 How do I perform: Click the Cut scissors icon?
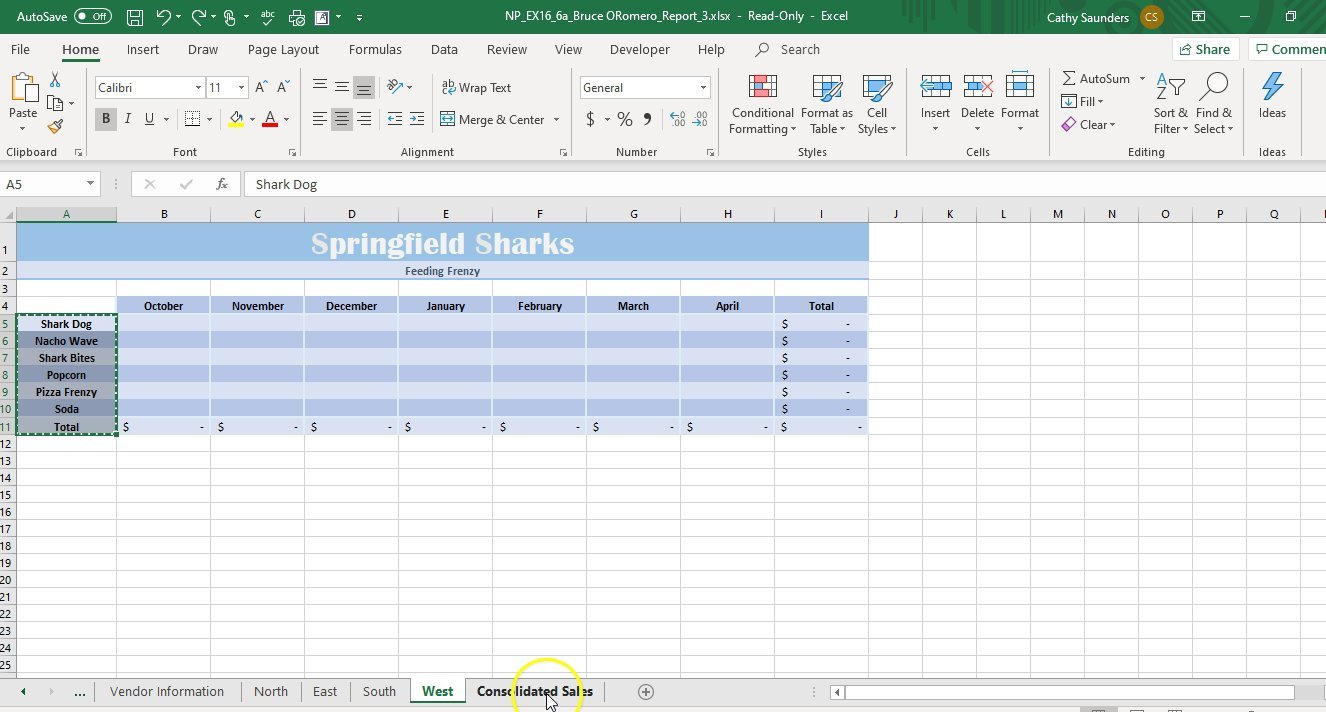[x=55, y=80]
